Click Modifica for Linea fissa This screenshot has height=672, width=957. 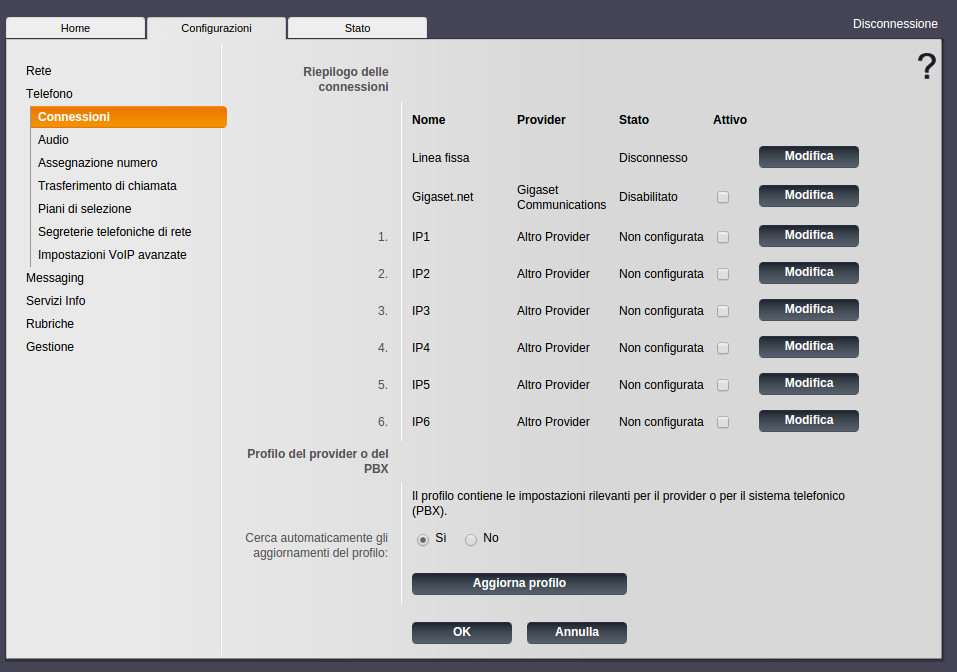[808, 157]
